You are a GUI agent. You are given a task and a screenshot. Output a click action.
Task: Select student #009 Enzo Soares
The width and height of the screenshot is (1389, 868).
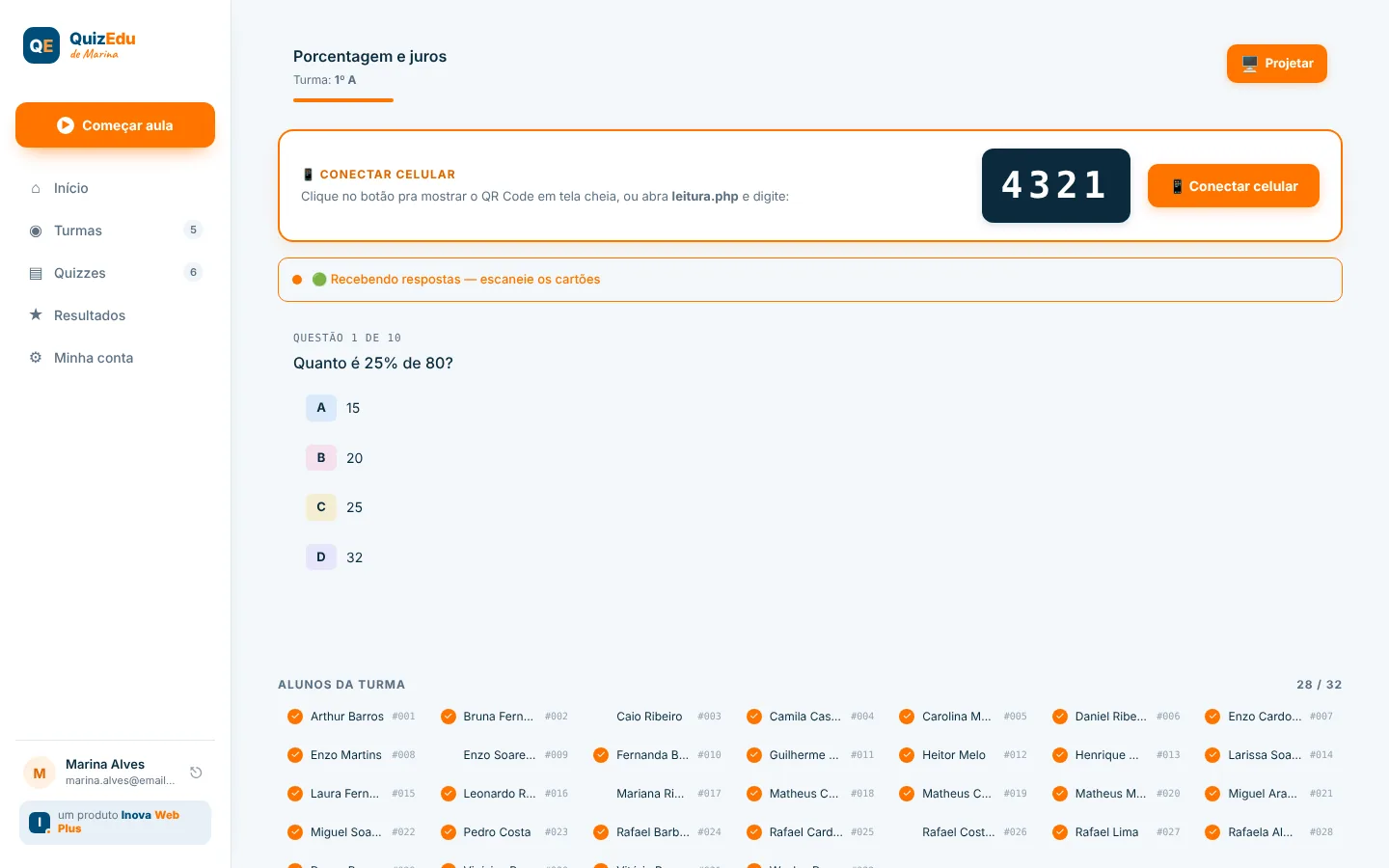(504, 755)
